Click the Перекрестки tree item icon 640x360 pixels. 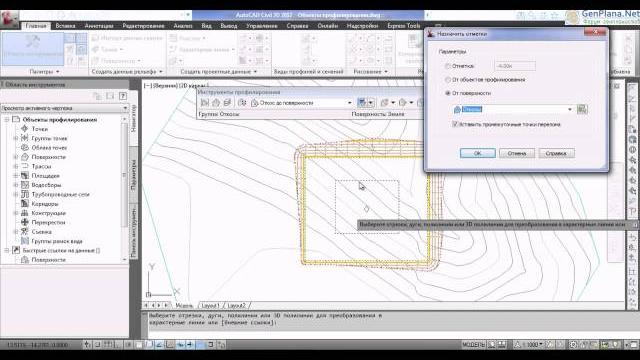[x=24, y=222]
